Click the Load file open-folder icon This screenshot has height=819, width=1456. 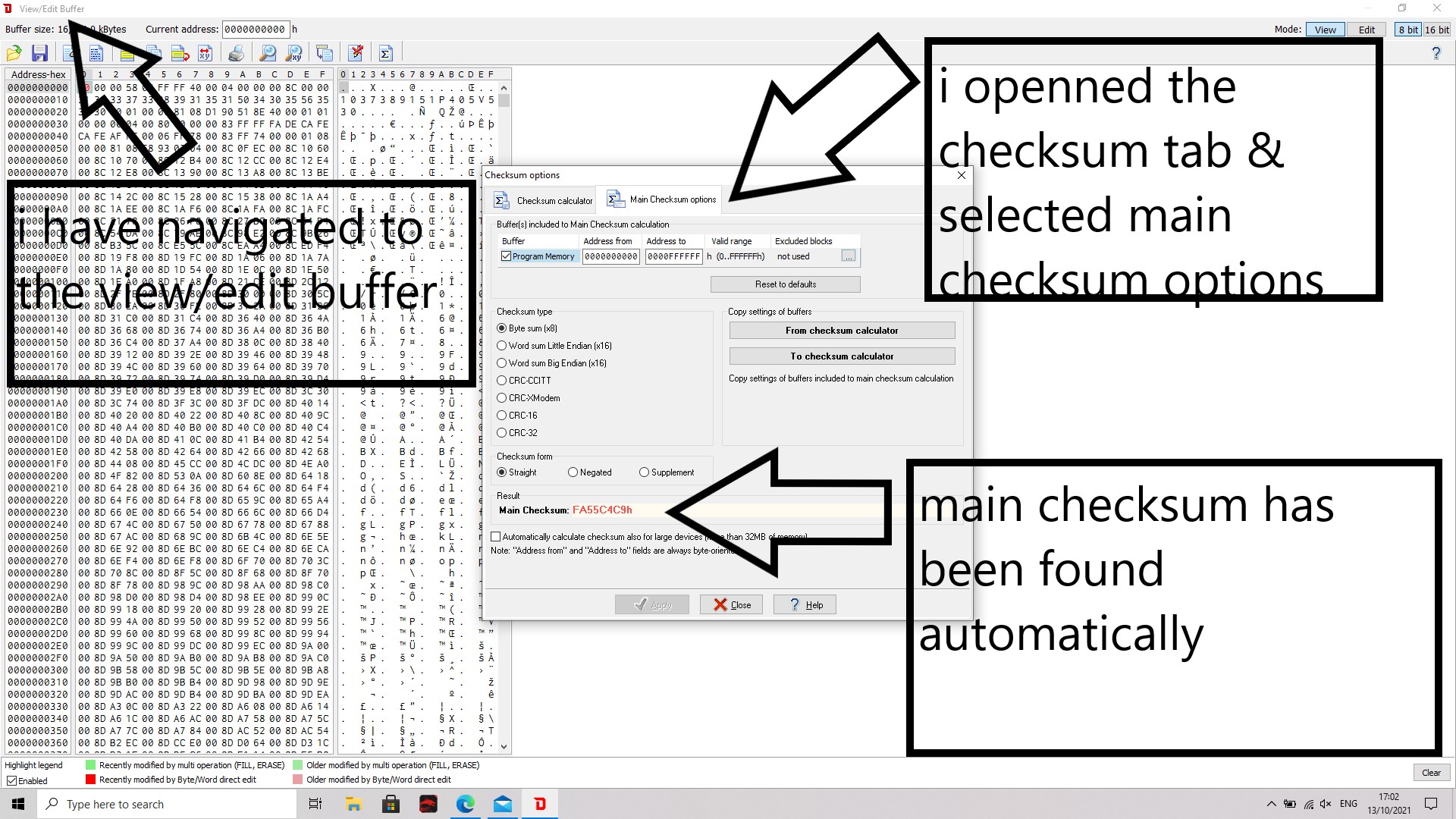click(14, 53)
